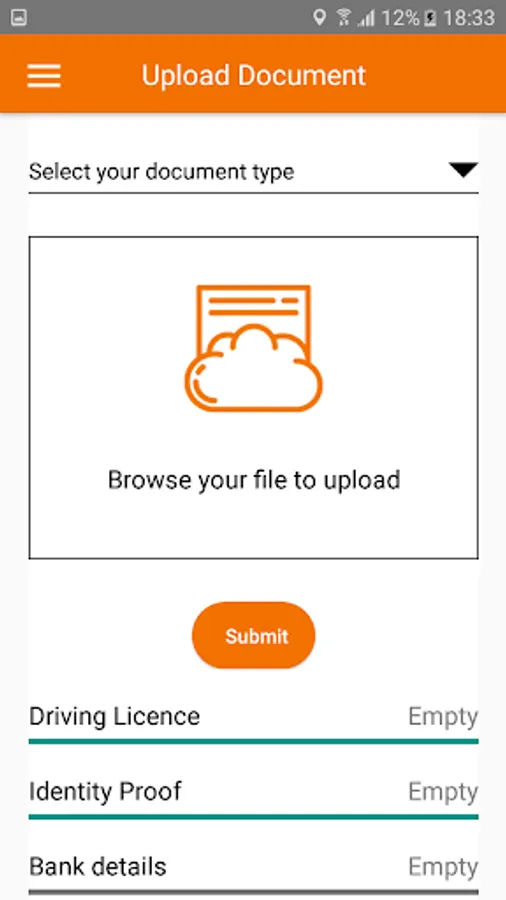The width and height of the screenshot is (506, 900).
Task: Select the Driving Licence row
Action: 254,719
